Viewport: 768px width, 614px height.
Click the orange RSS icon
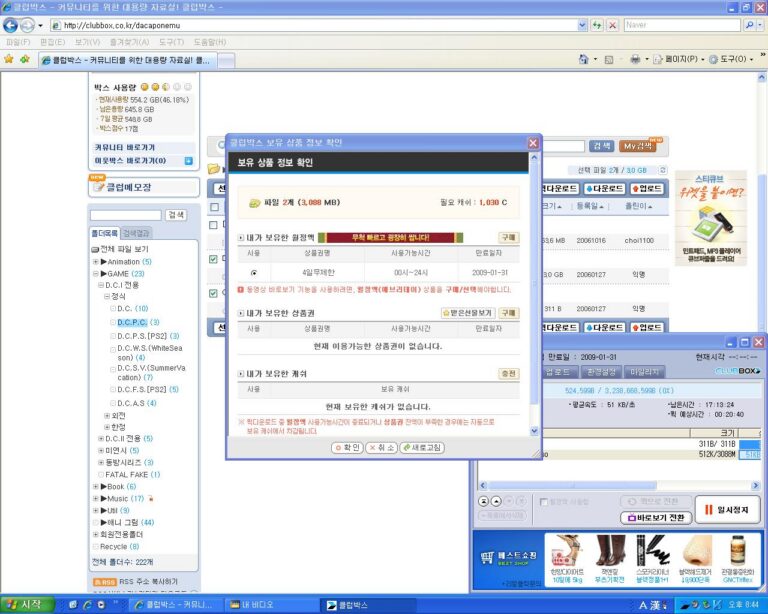(105, 582)
